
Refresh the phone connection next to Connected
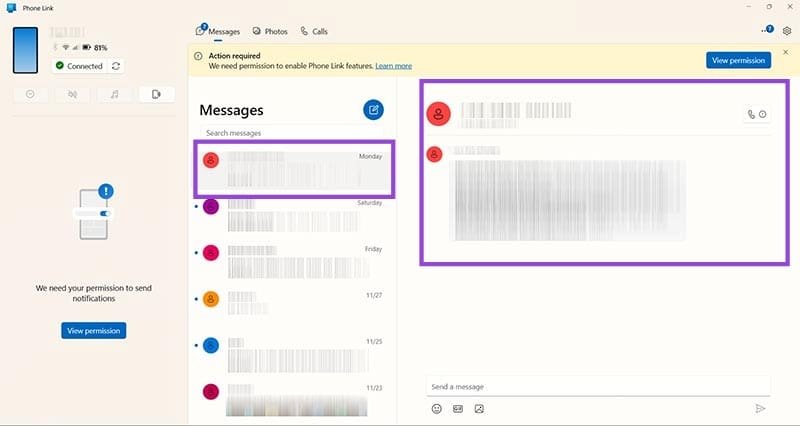click(116, 66)
